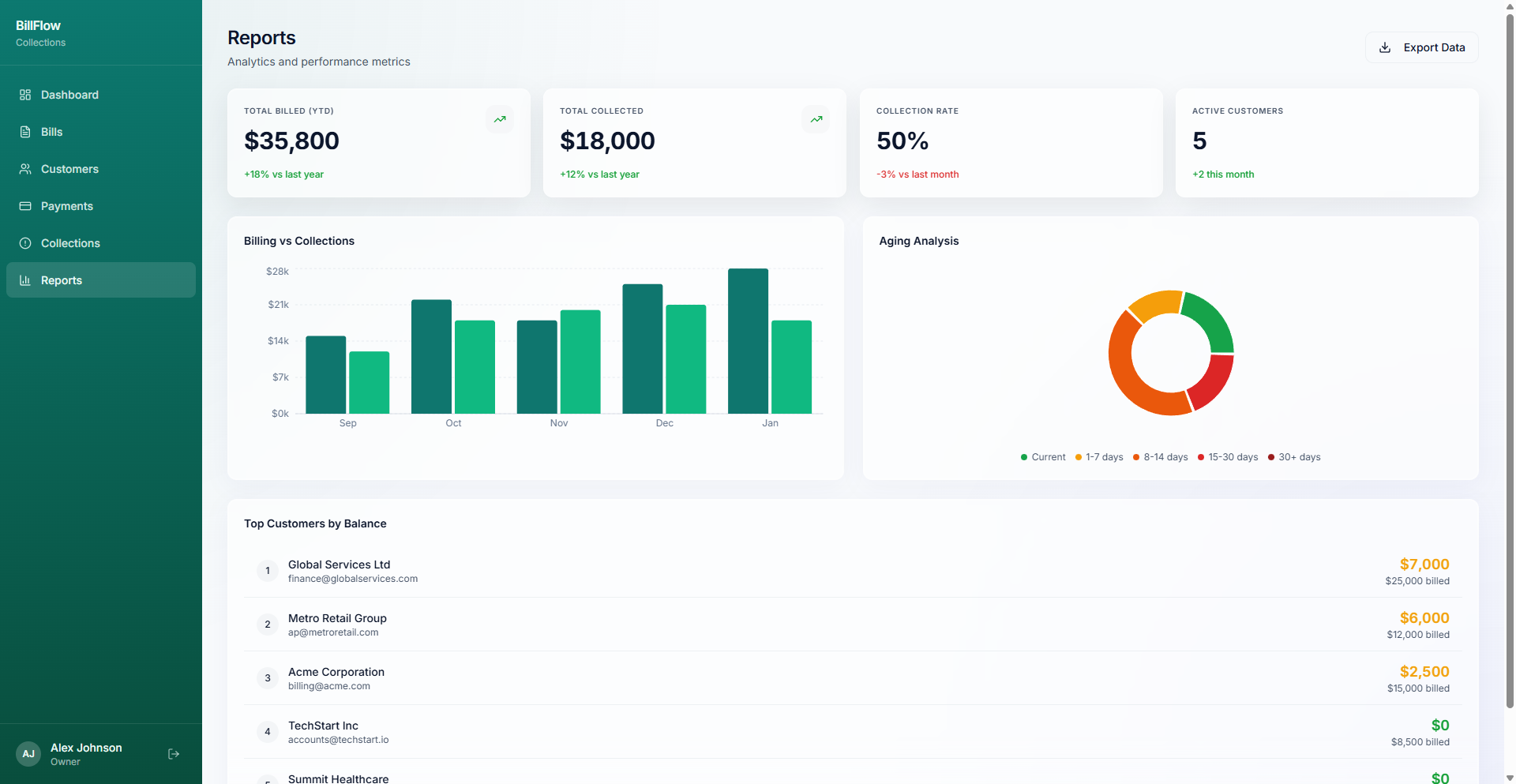Click the Payments card icon
Image resolution: width=1516 pixels, height=784 pixels.
pos(25,206)
